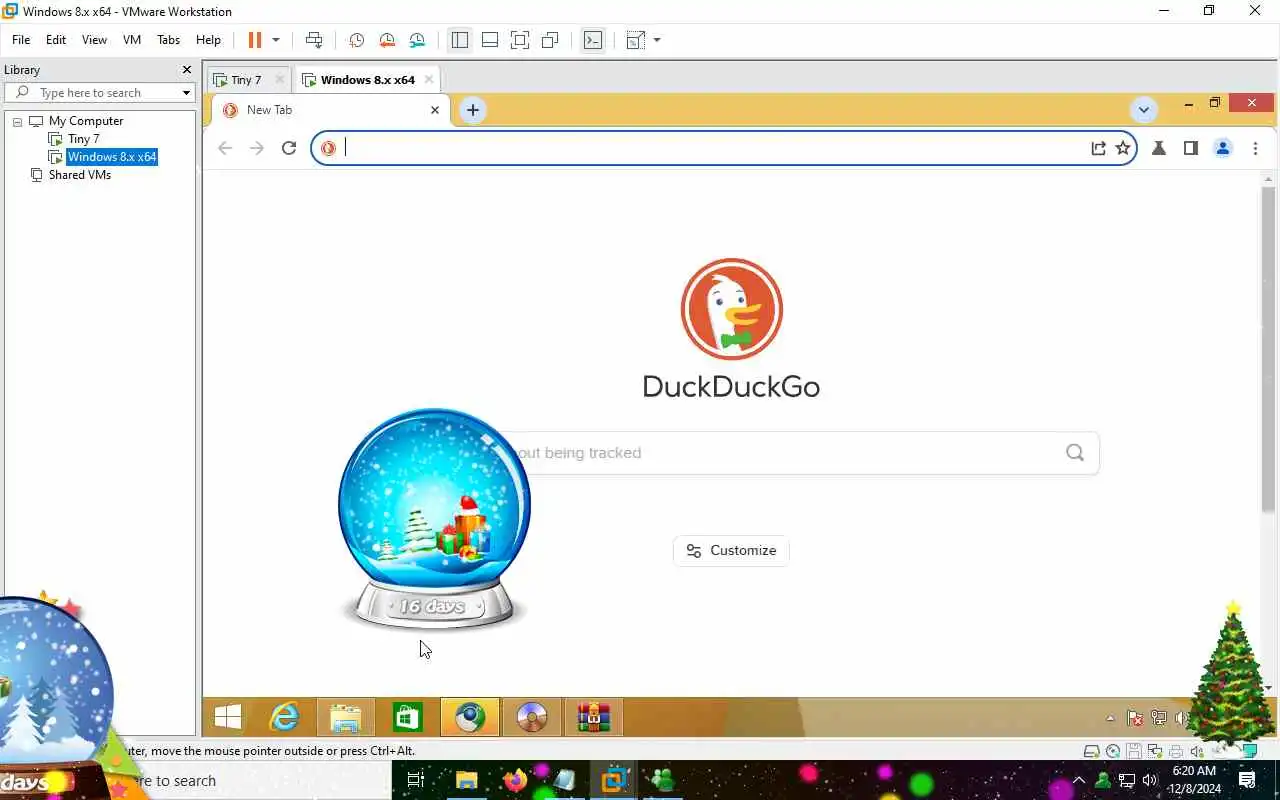The width and height of the screenshot is (1280, 800).
Task: Open the File menu in VMware
Action: pos(21,40)
